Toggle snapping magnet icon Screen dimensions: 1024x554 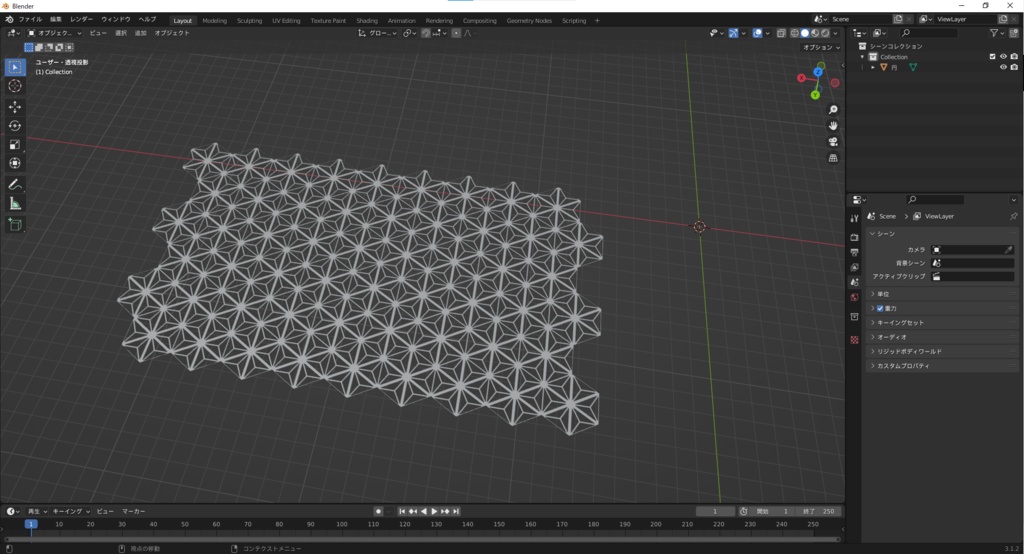tap(426, 33)
